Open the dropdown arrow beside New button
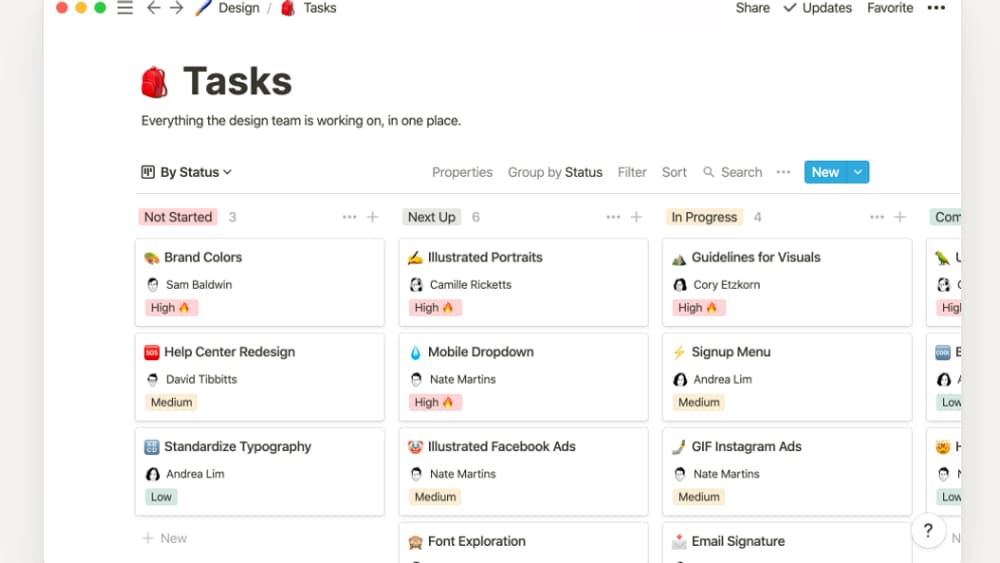 click(x=858, y=172)
